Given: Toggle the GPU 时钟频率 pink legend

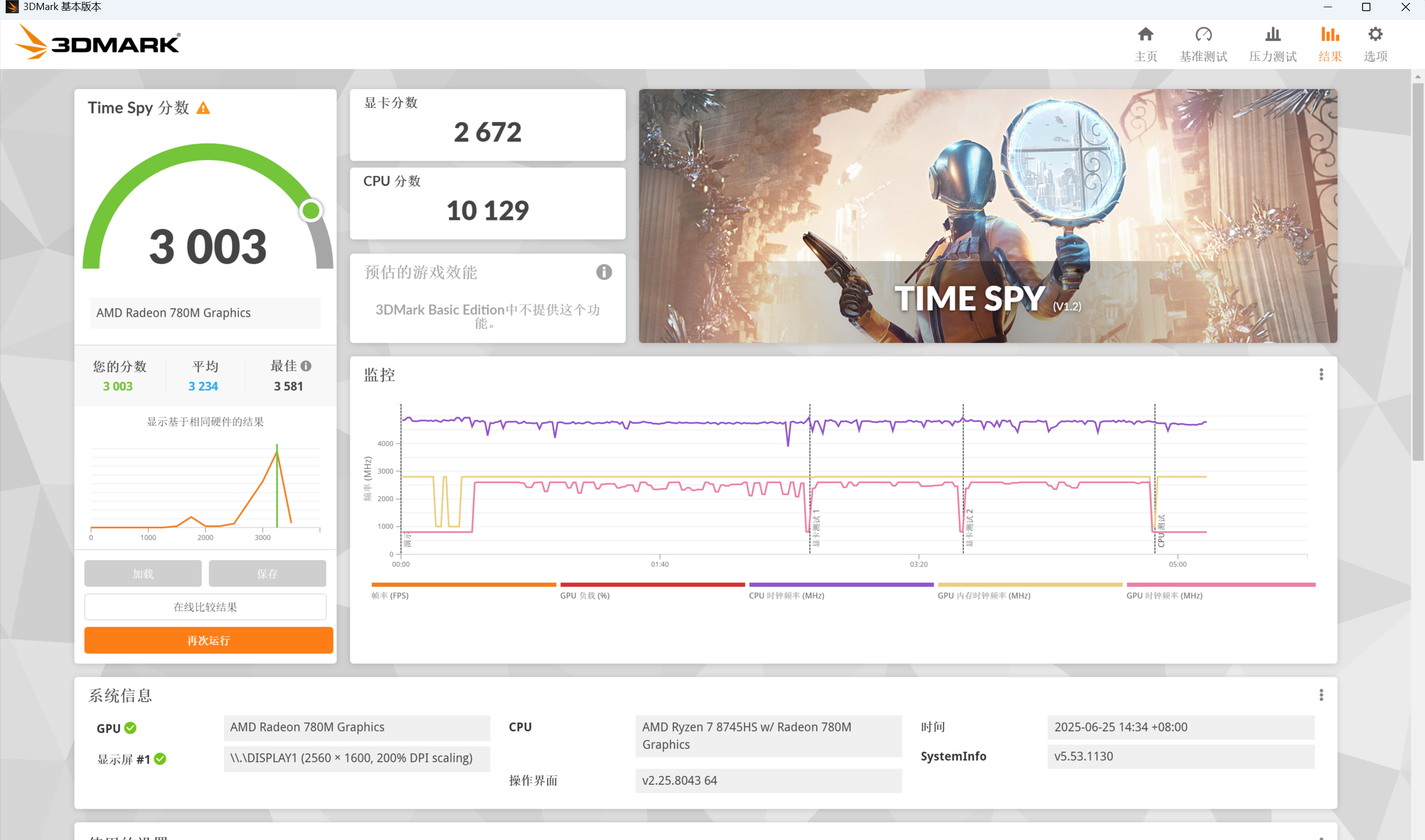Looking at the screenshot, I should point(1221,591).
